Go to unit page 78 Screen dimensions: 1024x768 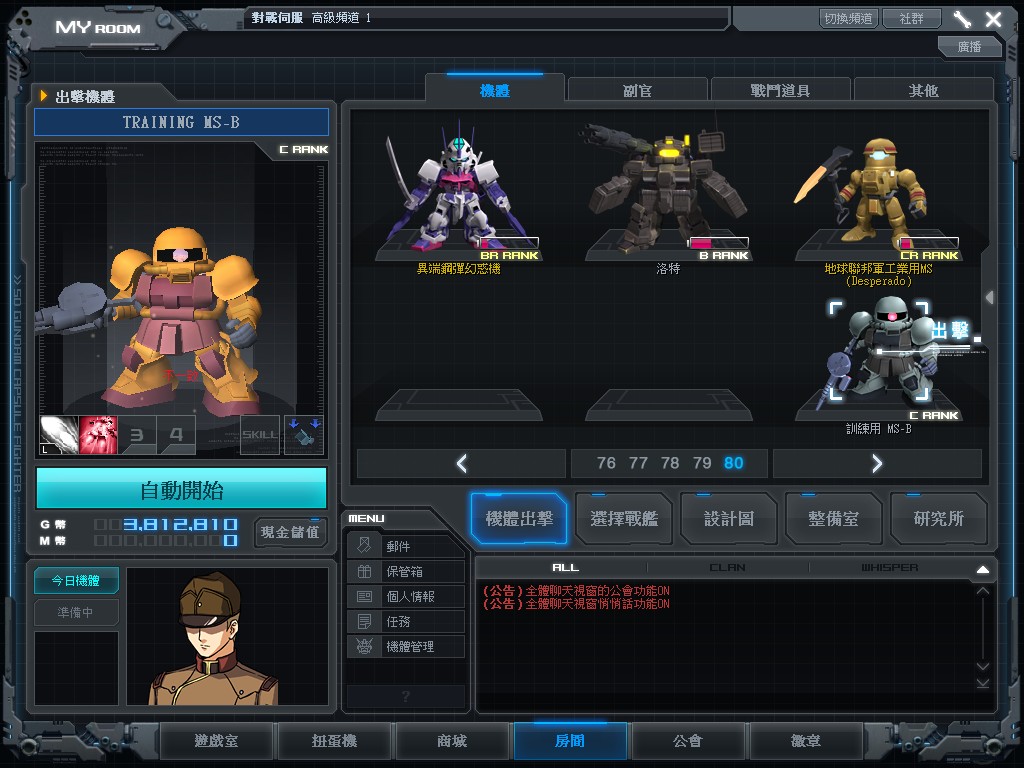(x=670, y=463)
